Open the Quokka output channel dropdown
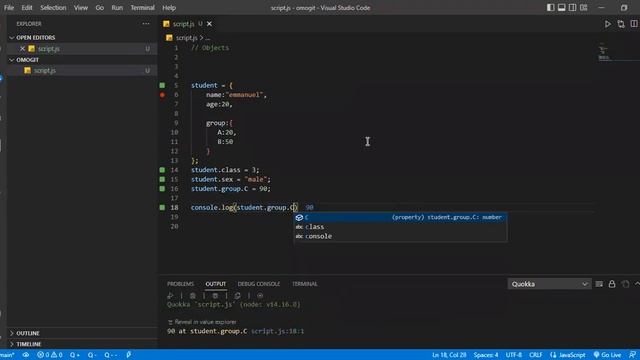Screen dimensions: 640x360 (549, 284)
